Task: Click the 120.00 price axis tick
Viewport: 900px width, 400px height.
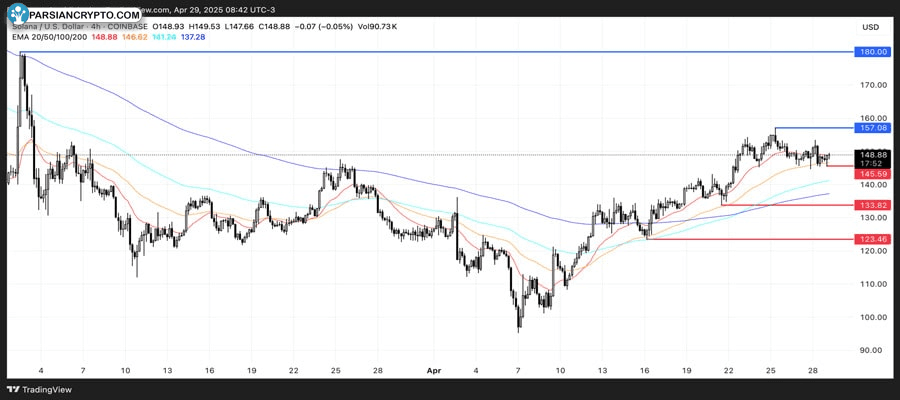Action: (x=874, y=251)
